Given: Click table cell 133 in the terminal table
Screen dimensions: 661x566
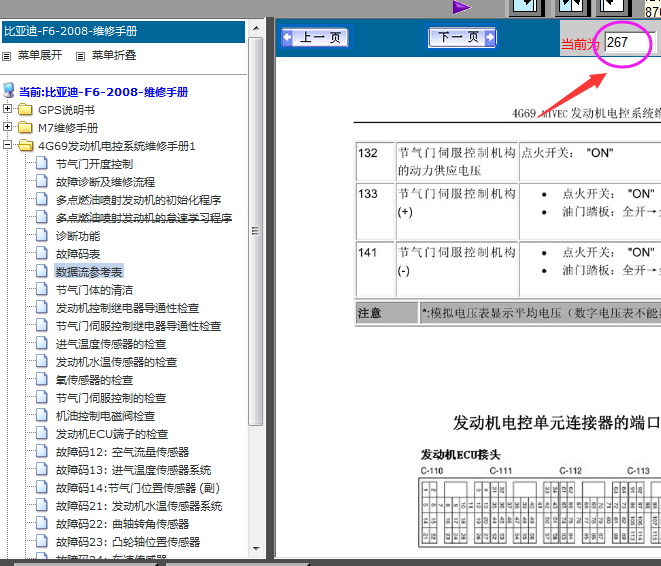Looking at the screenshot, I should 375,212.
